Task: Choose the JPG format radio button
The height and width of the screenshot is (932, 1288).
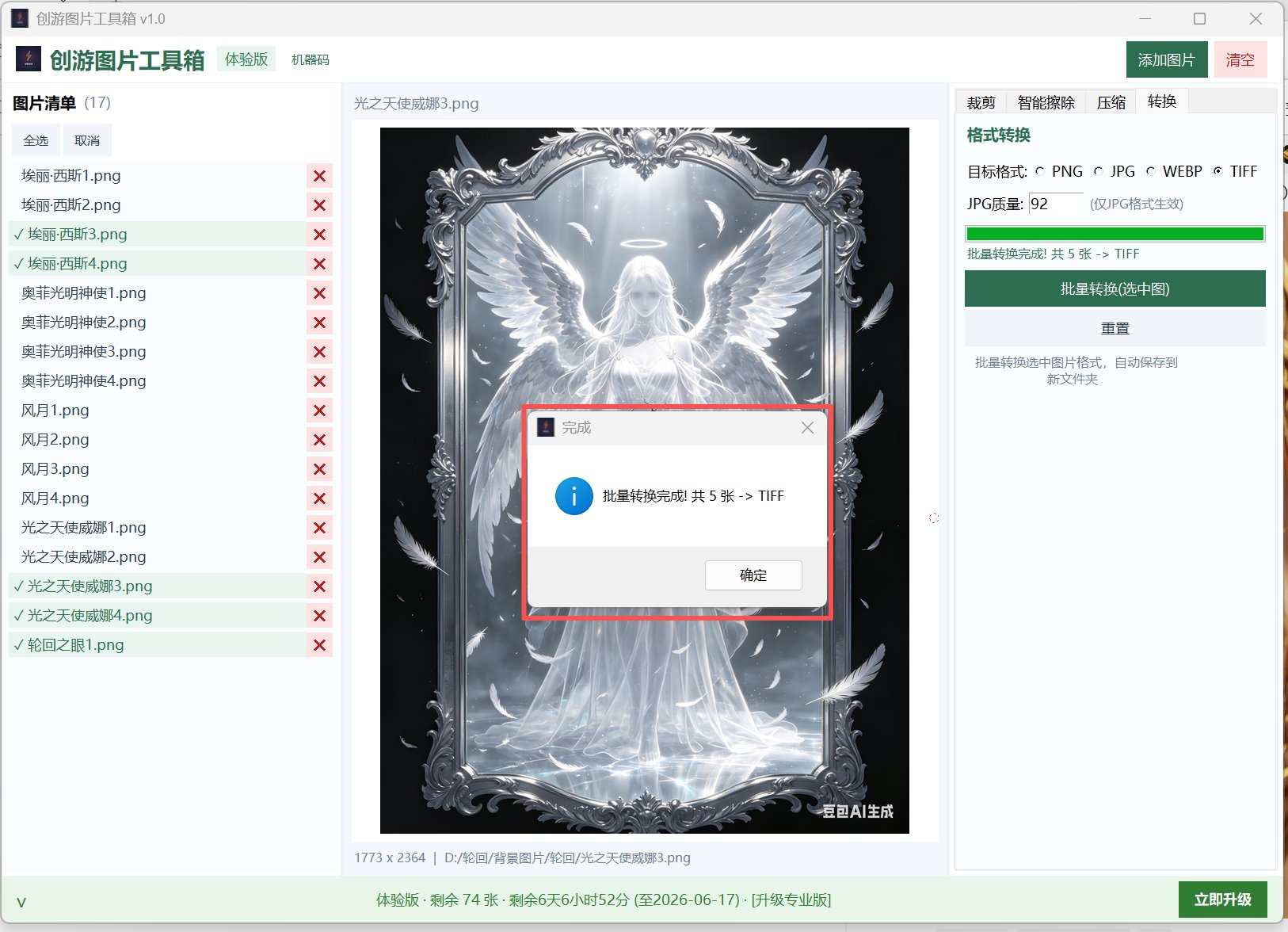Action: [x=1098, y=171]
